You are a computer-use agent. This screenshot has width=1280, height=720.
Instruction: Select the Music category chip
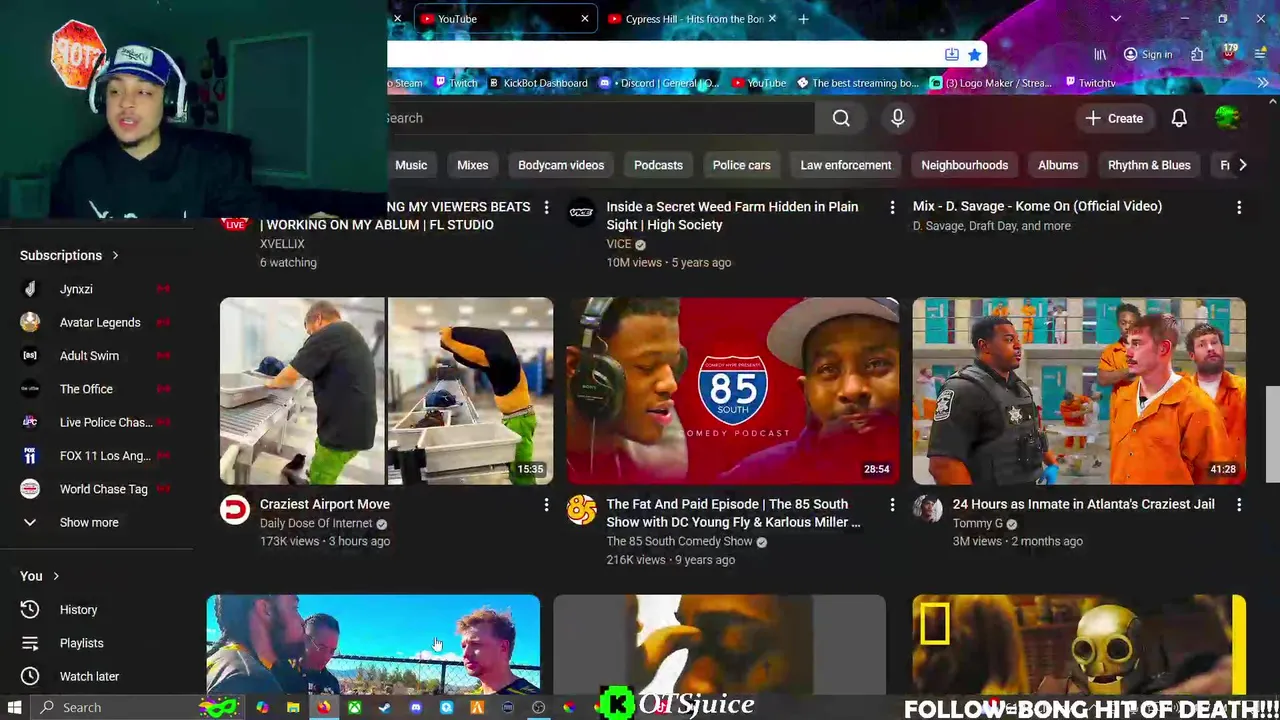pyautogui.click(x=411, y=165)
